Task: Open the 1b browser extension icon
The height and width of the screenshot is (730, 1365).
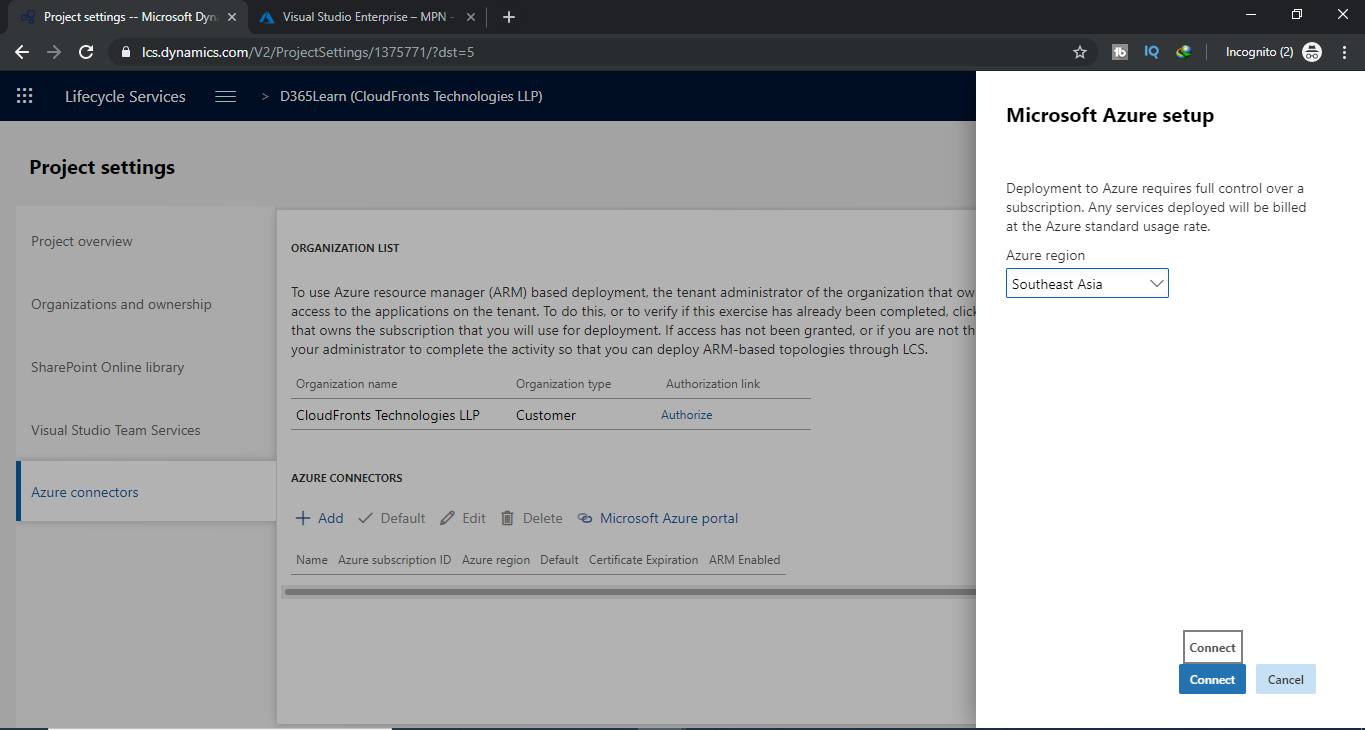Action: pos(1120,52)
